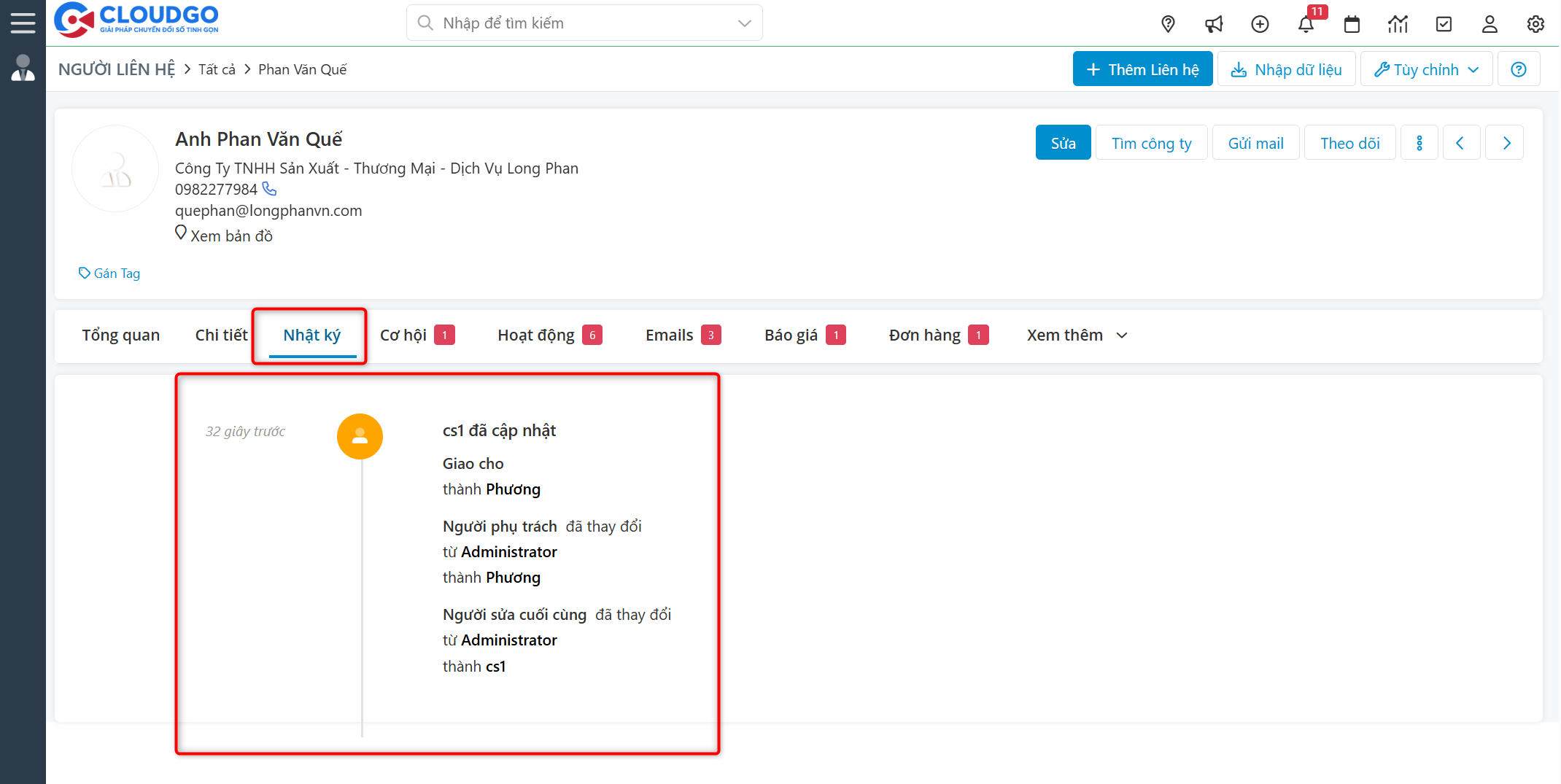View the analytics chart icon

click(x=1398, y=23)
